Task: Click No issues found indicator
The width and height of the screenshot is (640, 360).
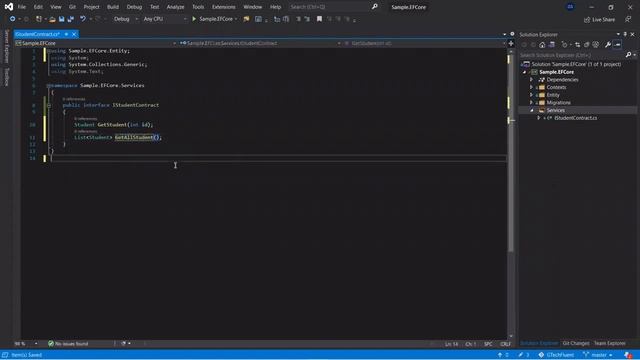Action: coord(68,344)
